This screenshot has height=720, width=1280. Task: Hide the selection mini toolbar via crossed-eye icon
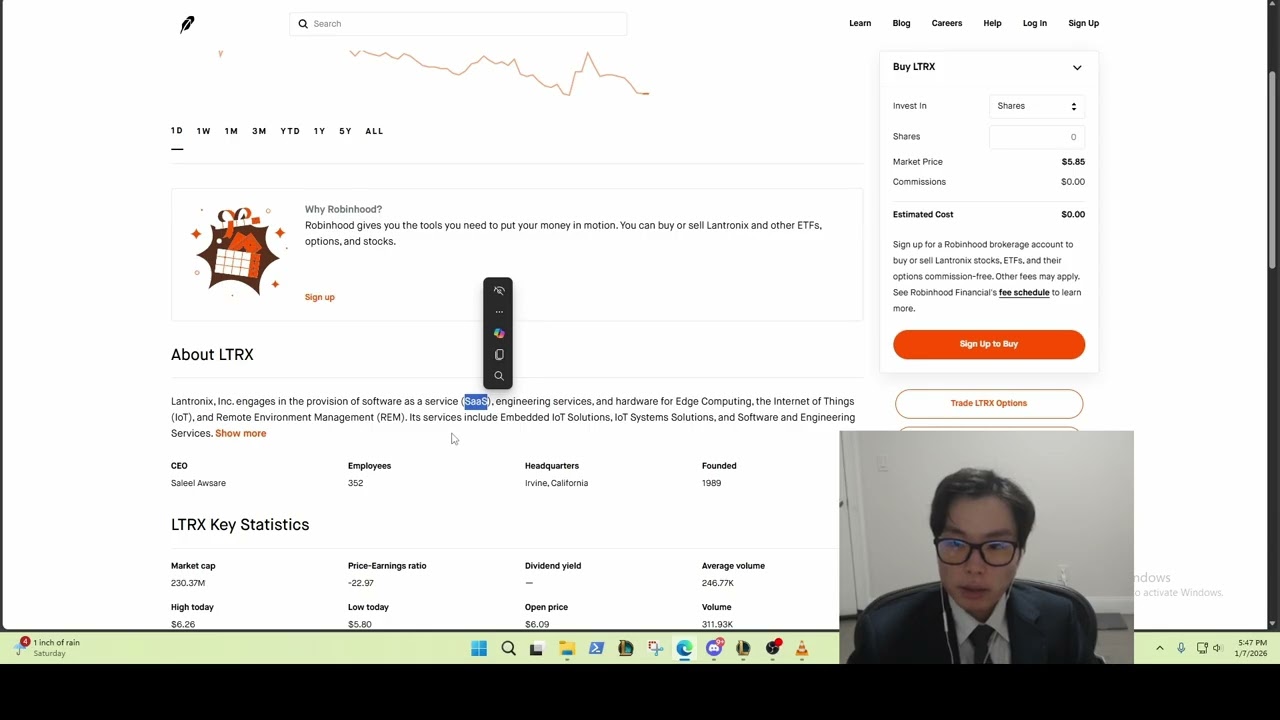[499, 290]
